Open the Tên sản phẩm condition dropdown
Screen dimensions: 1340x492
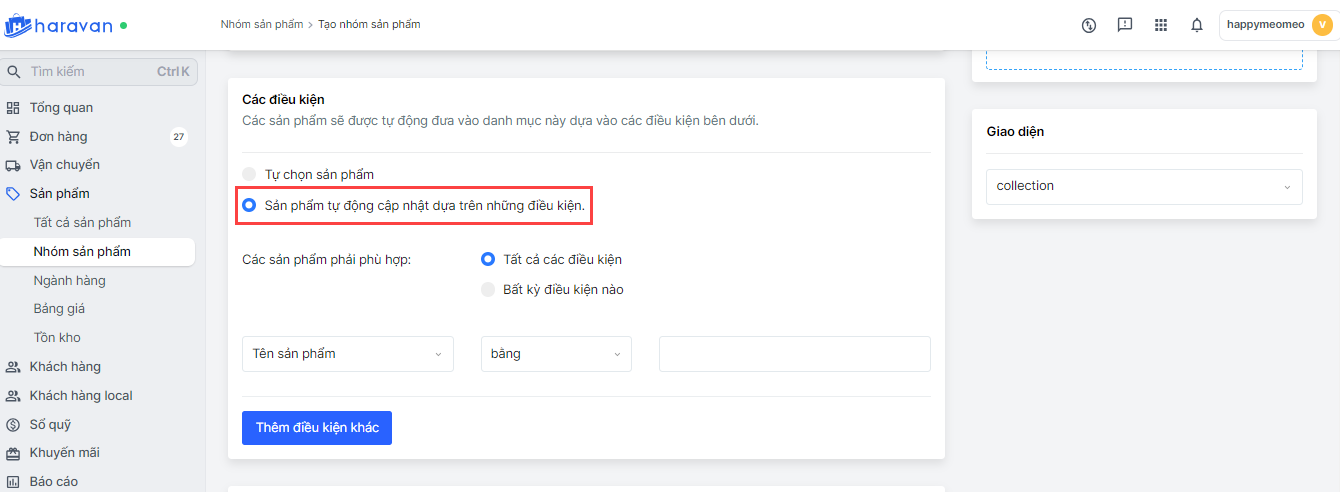348,354
